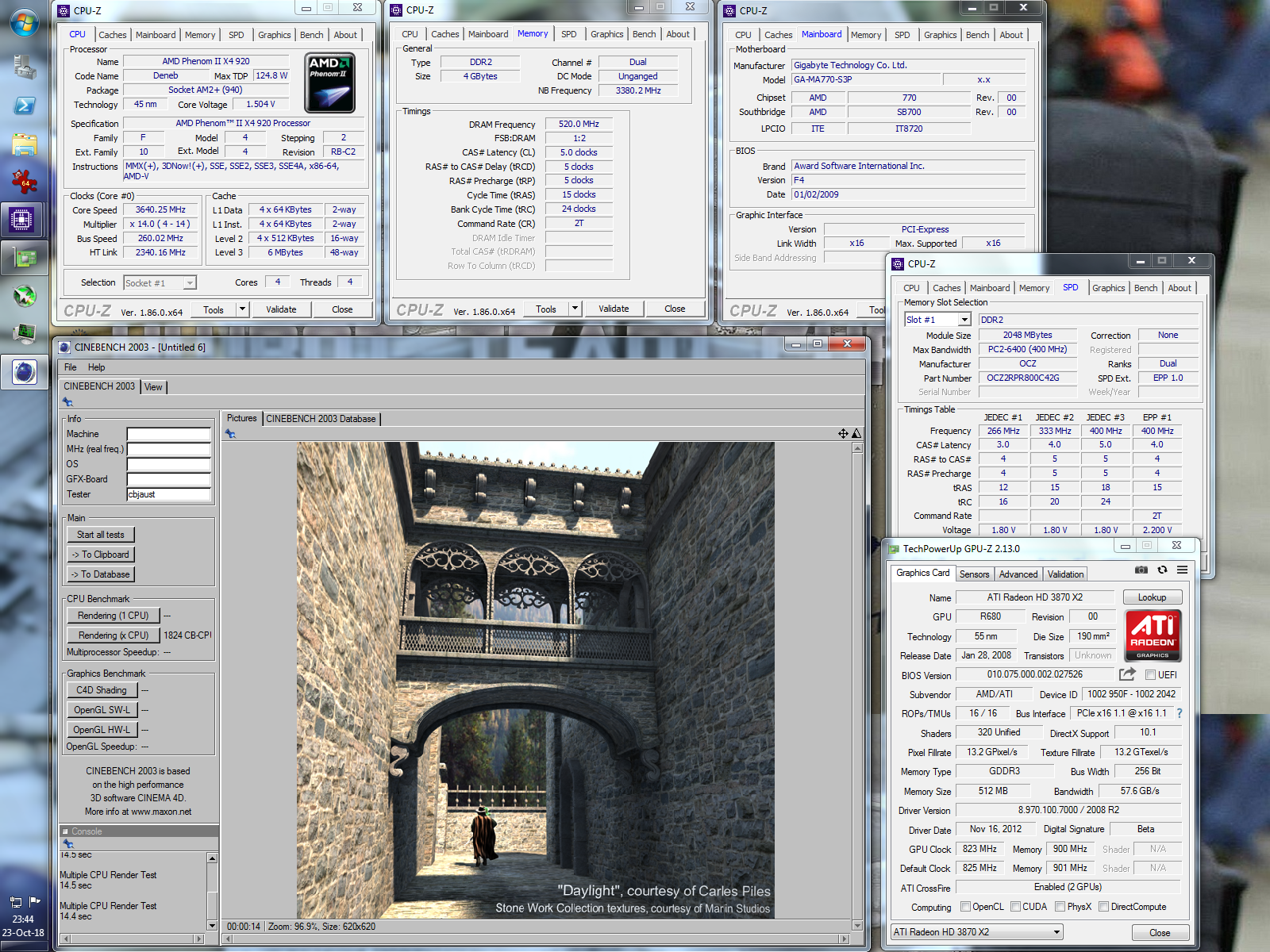Click the GPU-Z BIOS export share icon
The height and width of the screenshot is (952, 1270).
point(1127,674)
